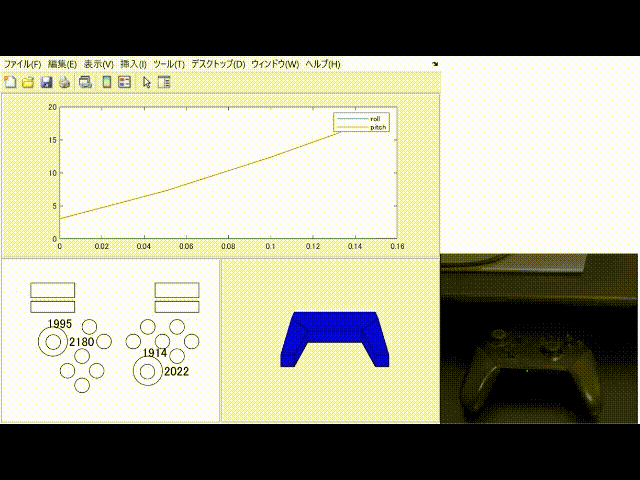
Task: Click the camera image of the gamepad
Action: click(x=539, y=338)
